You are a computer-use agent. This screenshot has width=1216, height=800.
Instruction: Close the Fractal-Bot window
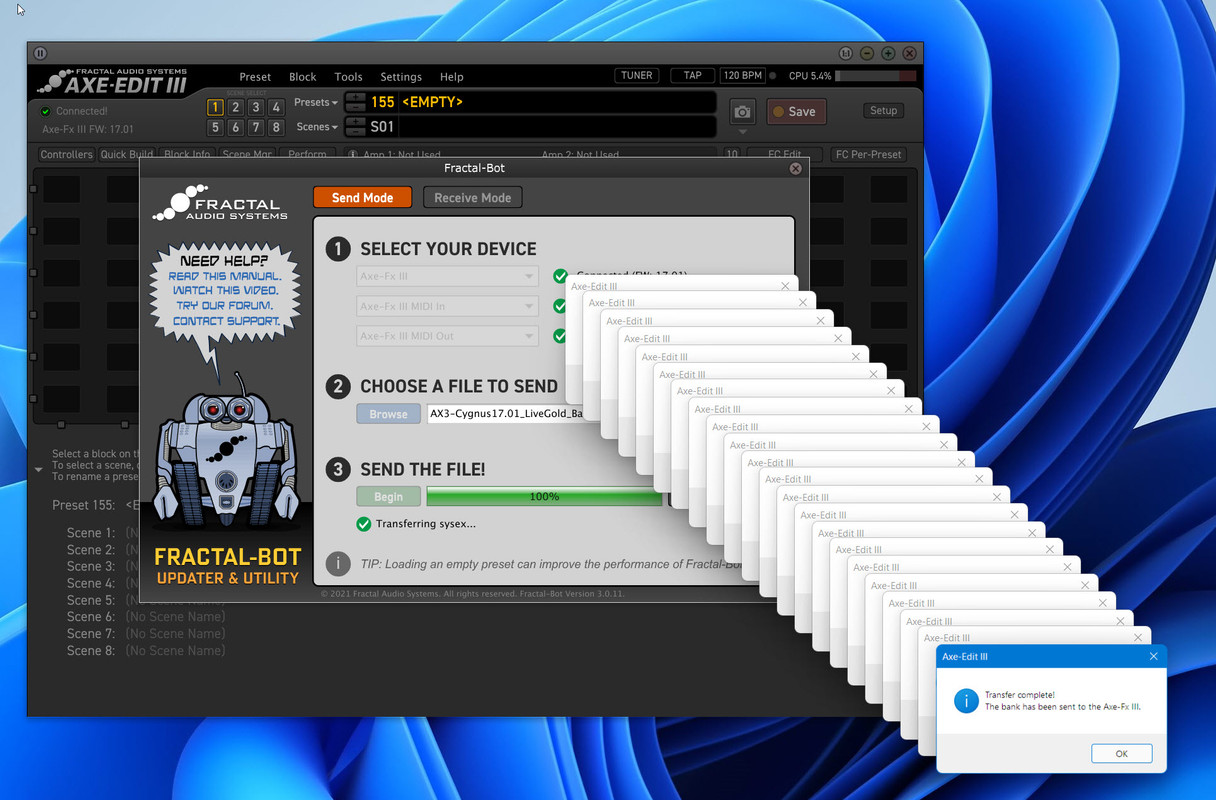(x=795, y=169)
